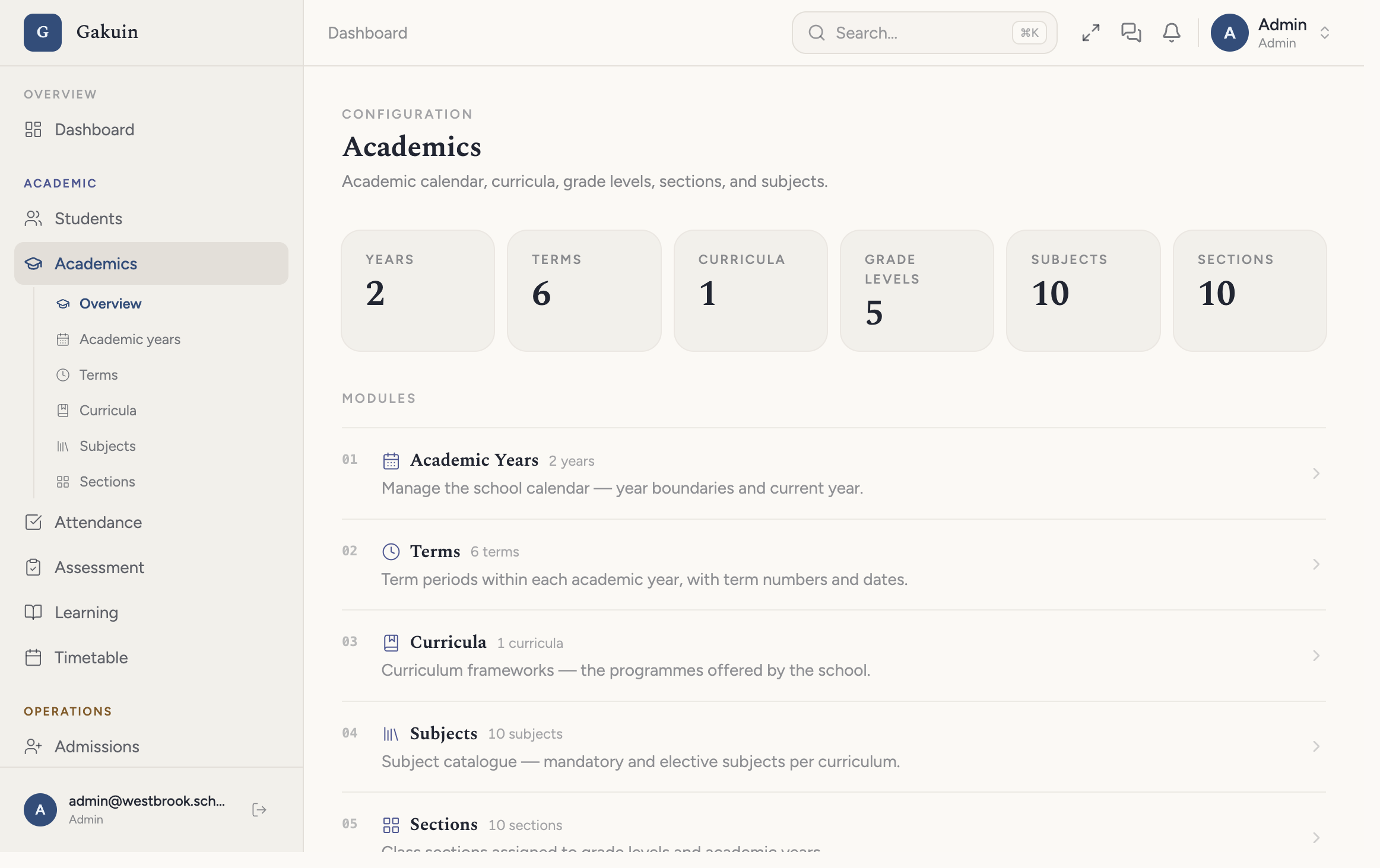Screen dimensions: 1380x868
Task: Collapse the Academics sidebar section
Action: click(151, 263)
